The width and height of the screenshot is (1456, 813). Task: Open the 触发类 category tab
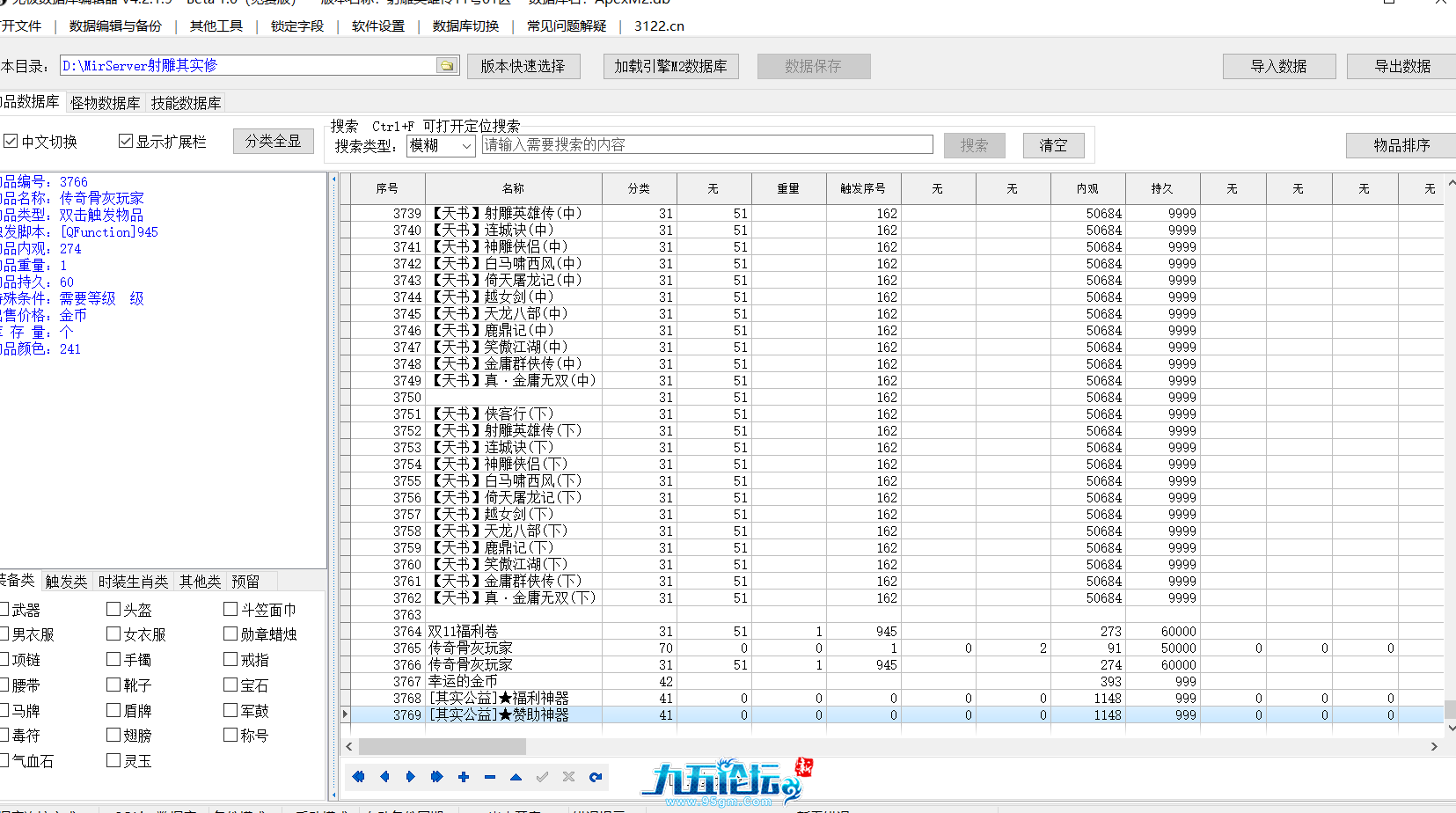point(66,582)
